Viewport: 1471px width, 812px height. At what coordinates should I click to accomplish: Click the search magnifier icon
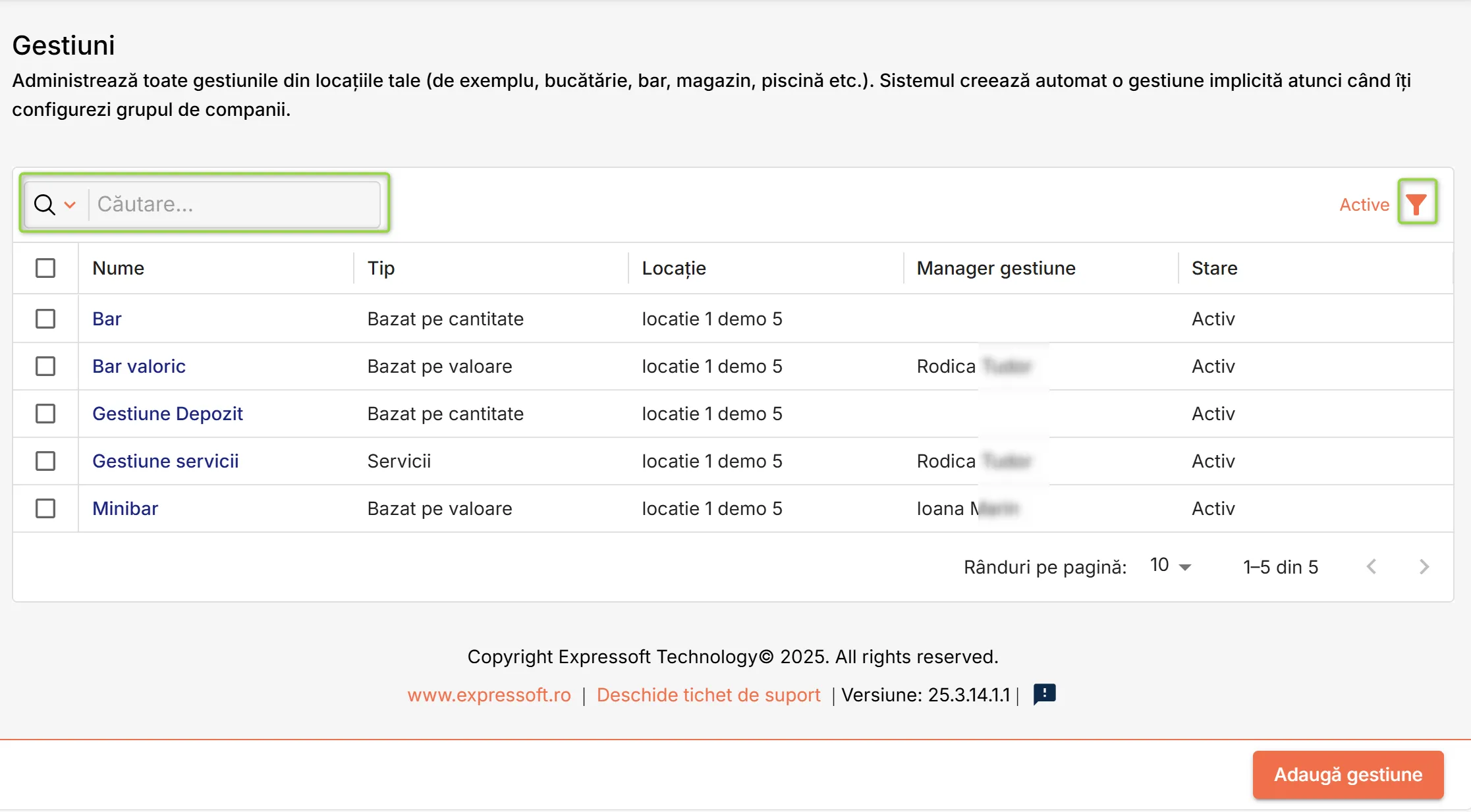[x=44, y=205]
